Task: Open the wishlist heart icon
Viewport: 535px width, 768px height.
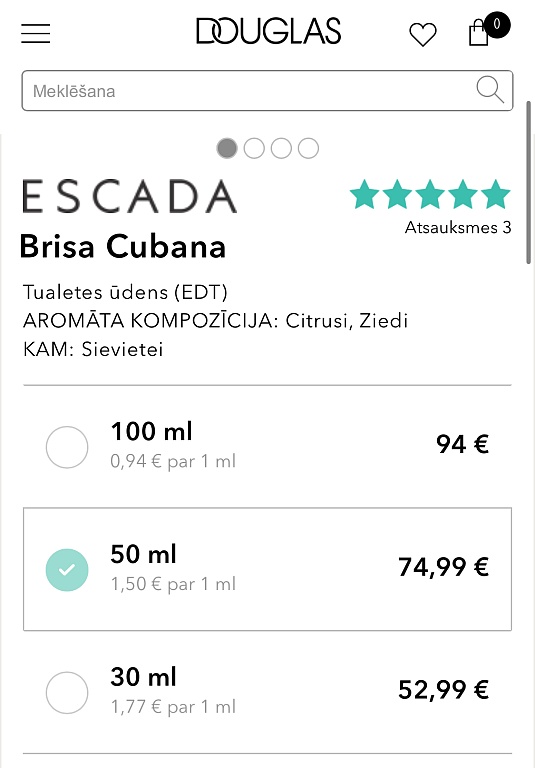Action: pos(423,35)
